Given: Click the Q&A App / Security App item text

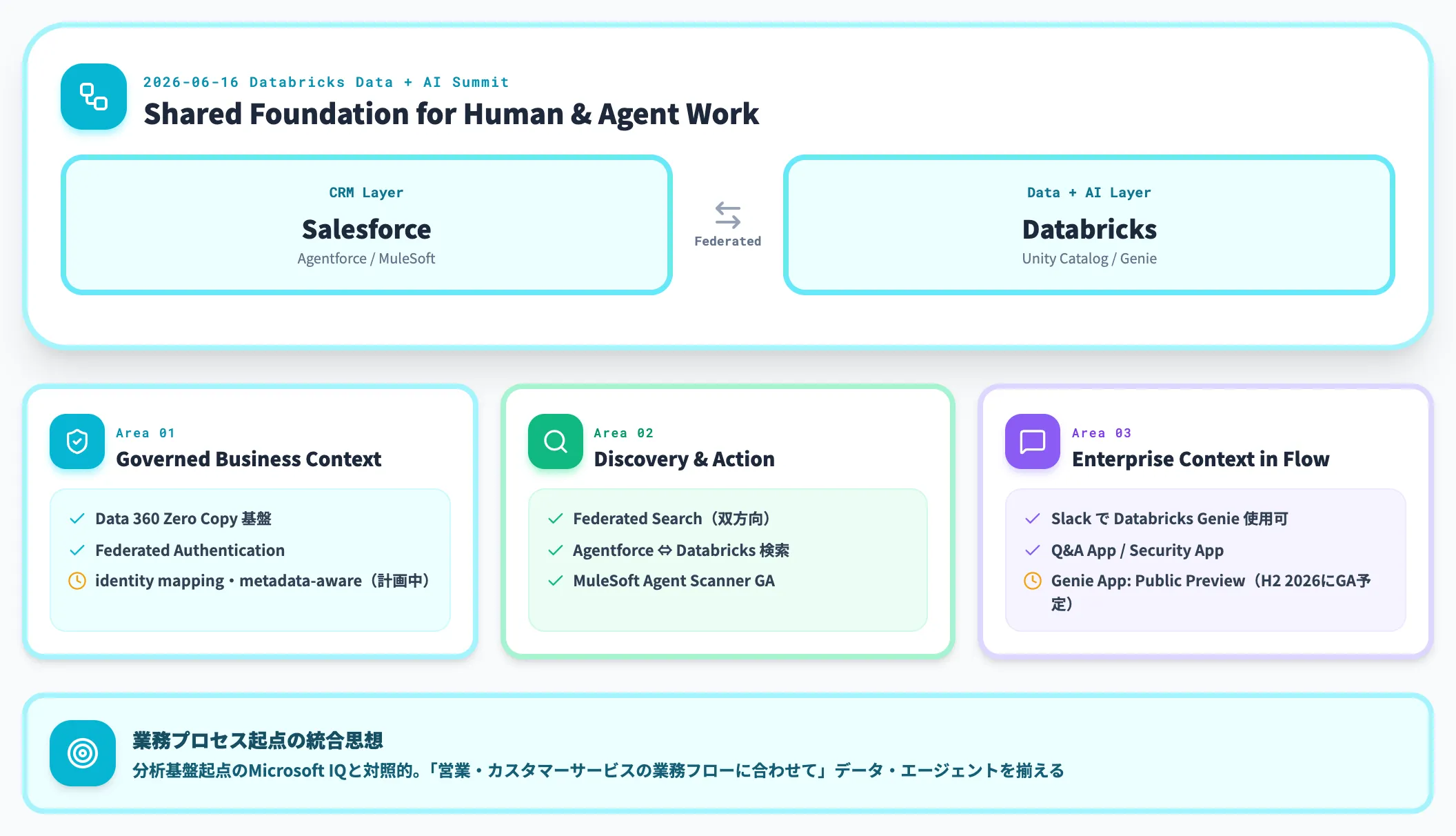Looking at the screenshot, I should pyautogui.click(x=1137, y=550).
